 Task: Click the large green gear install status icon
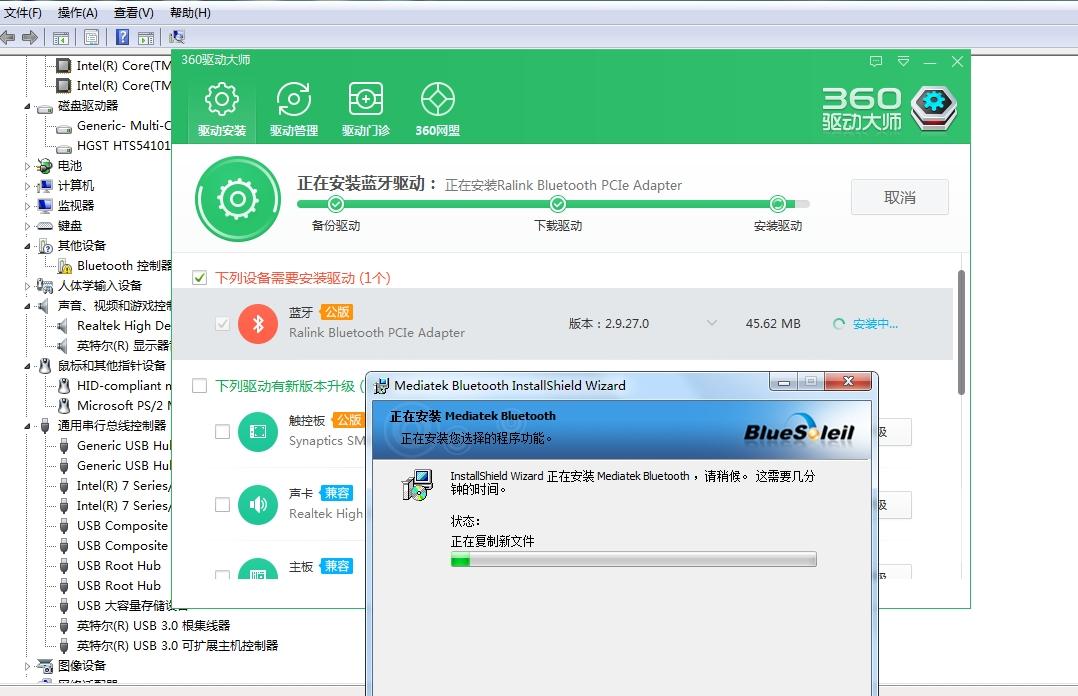(x=238, y=199)
